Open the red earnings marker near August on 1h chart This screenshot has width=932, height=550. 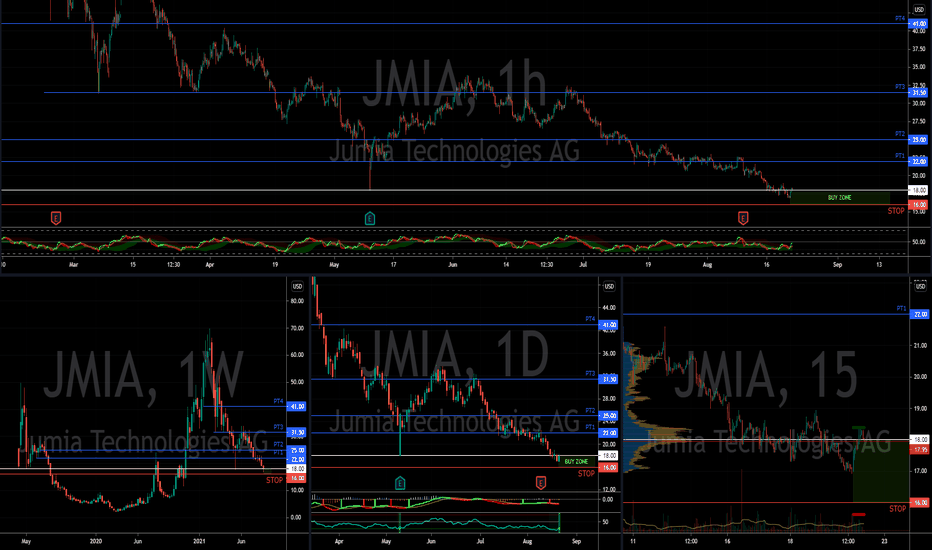[x=742, y=218]
